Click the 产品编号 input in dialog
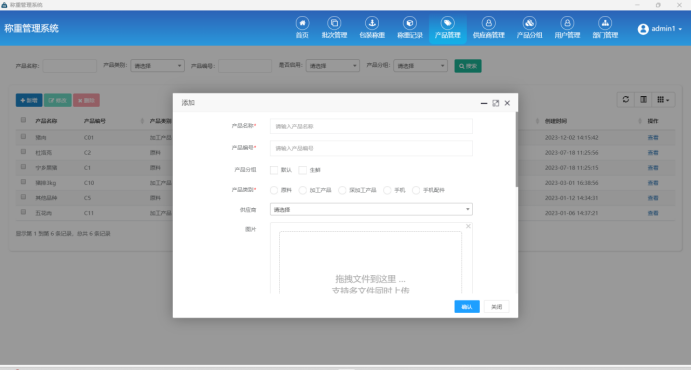The width and height of the screenshot is (692, 371). 371,148
